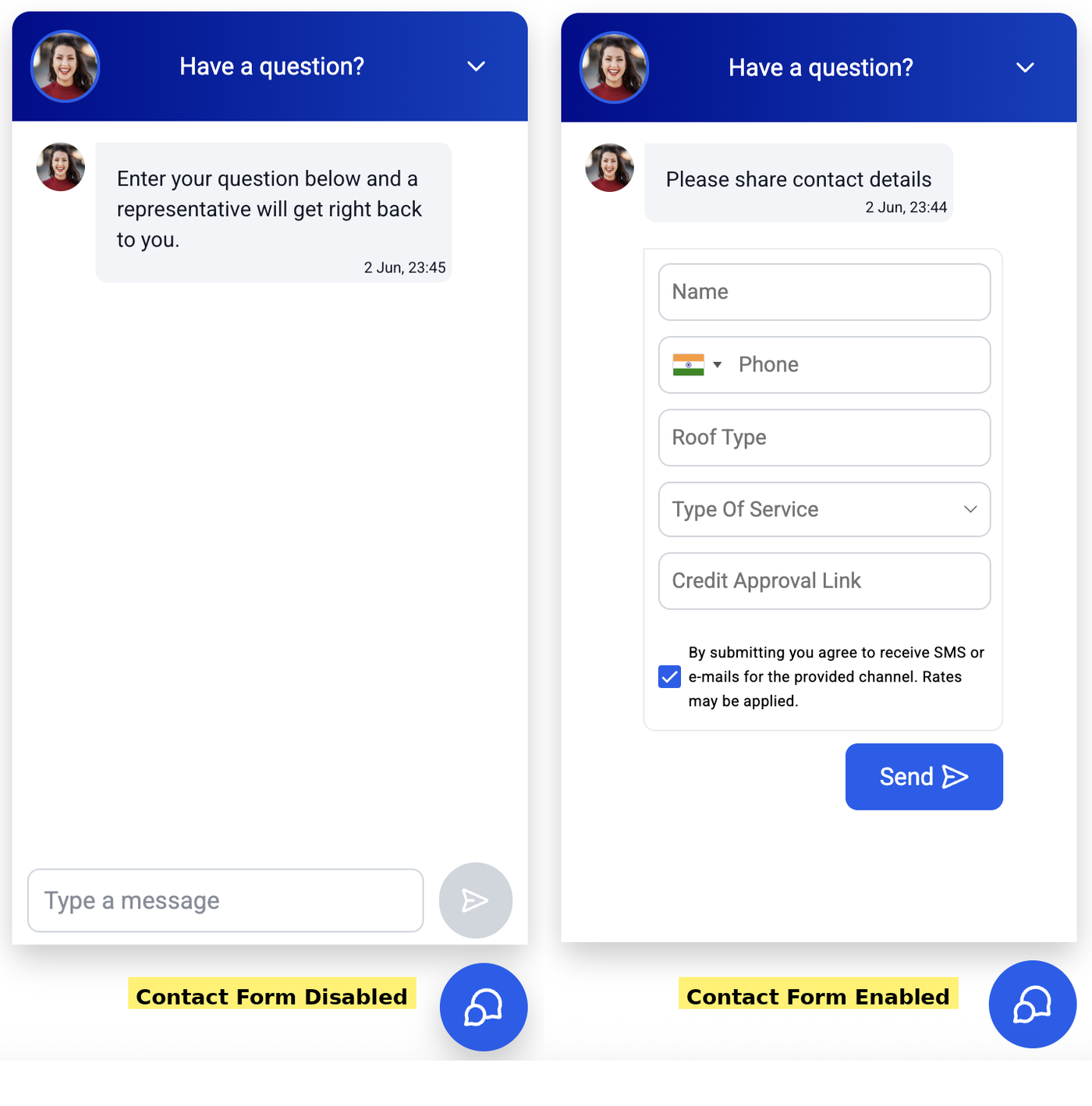Click the chat launcher bubble under disabled form
This screenshot has height=1106, width=1092.
click(x=484, y=1007)
